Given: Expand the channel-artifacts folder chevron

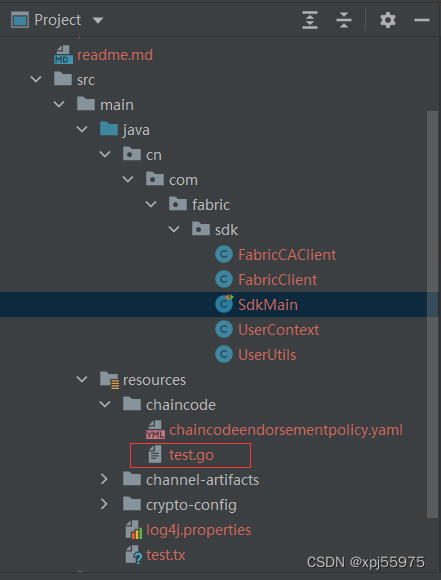Looking at the screenshot, I should [104, 479].
